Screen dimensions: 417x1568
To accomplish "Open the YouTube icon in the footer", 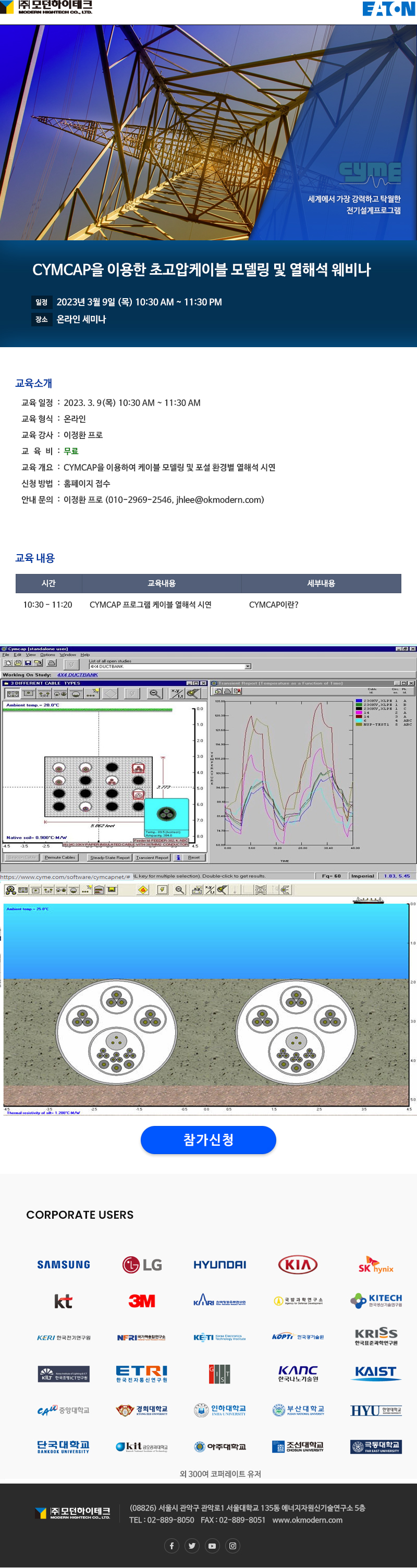I will point(212,1546).
